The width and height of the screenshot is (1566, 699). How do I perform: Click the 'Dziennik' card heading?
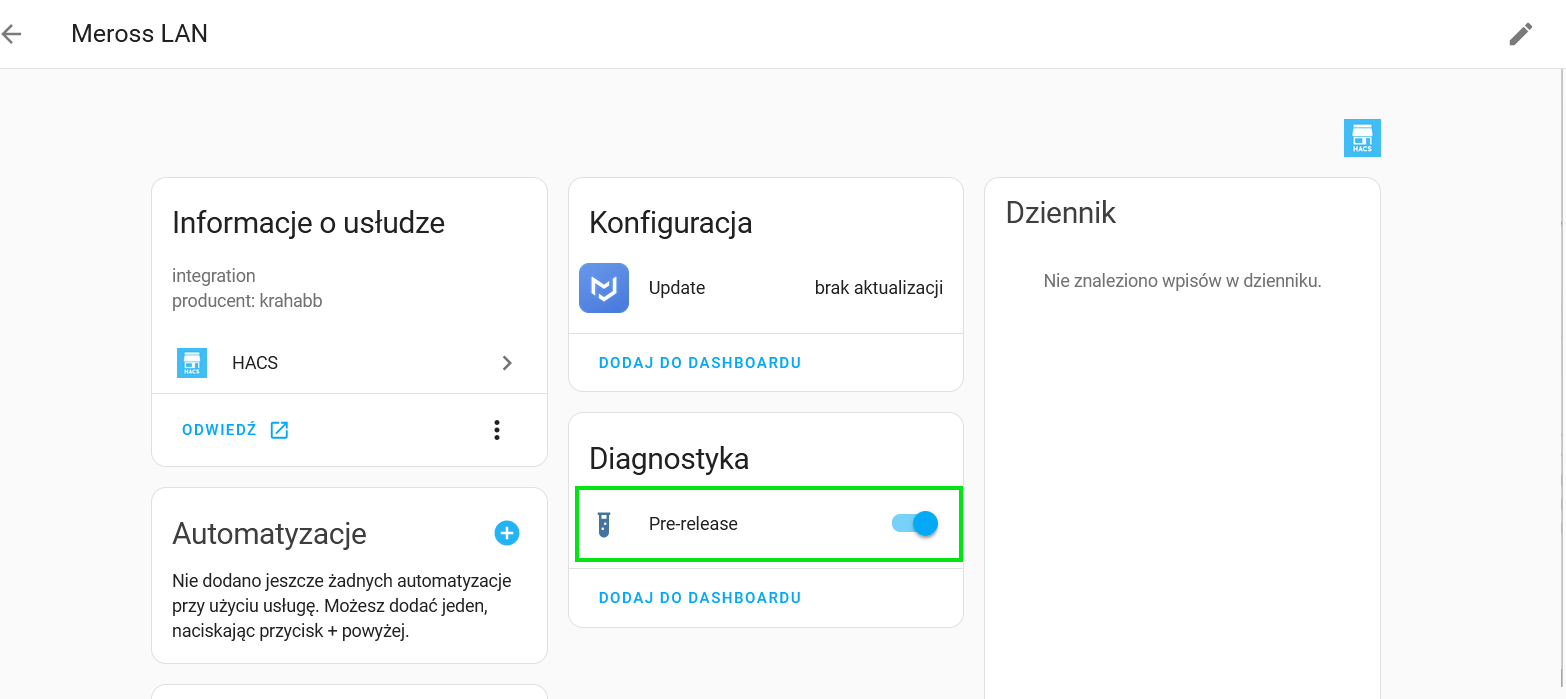pyautogui.click(x=1061, y=213)
